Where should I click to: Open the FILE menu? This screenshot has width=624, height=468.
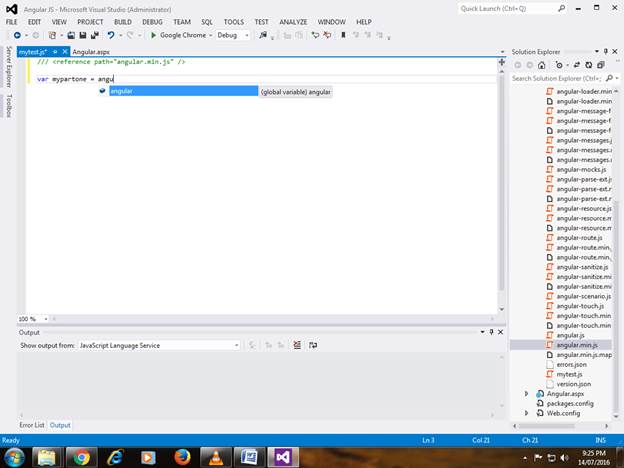[12, 22]
